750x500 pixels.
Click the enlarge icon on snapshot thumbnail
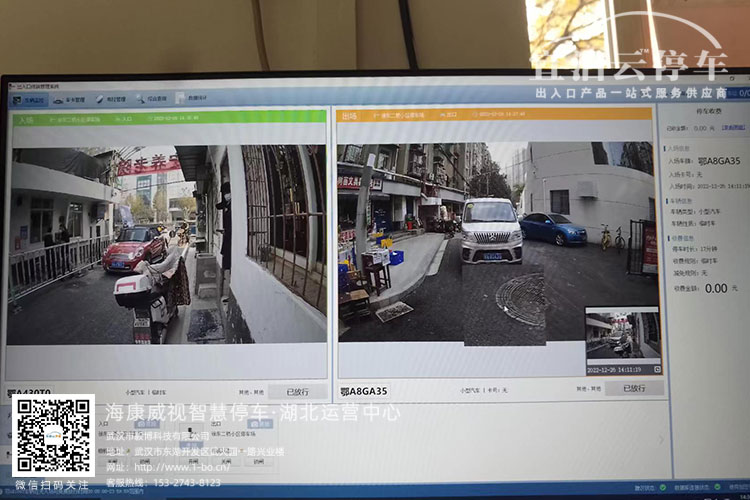(x=657, y=369)
